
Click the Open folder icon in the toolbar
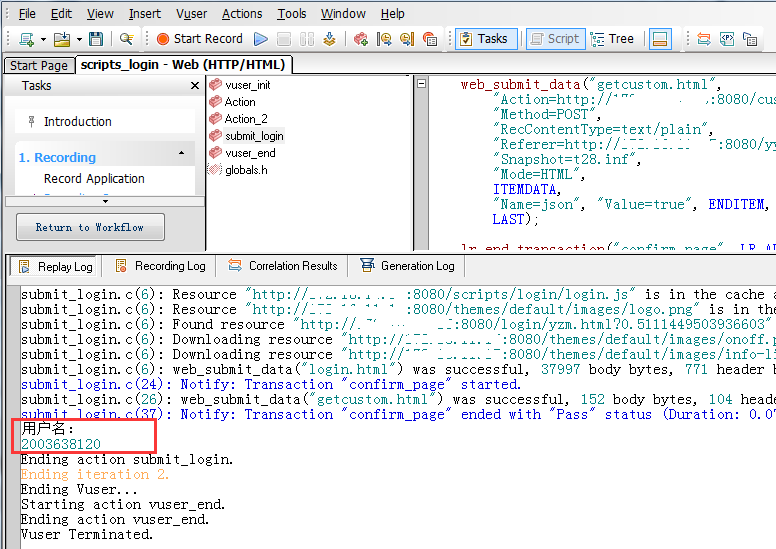pos(62,39)
